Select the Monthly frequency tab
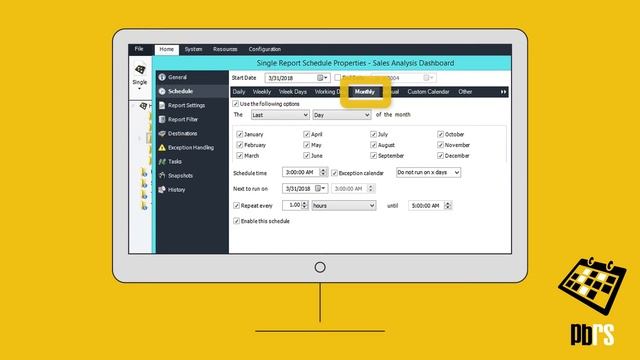The image size is (640, 360). (x=364, y=92)
